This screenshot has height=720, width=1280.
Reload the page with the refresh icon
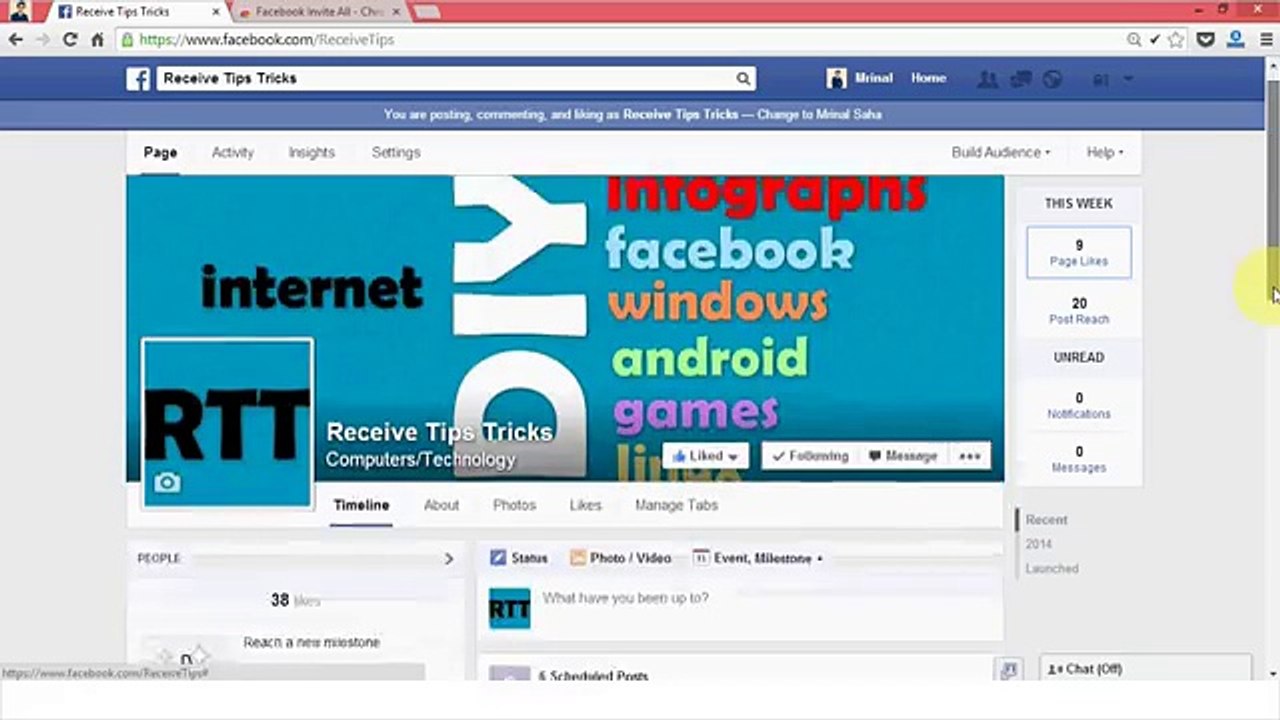[x=70, y=40]
